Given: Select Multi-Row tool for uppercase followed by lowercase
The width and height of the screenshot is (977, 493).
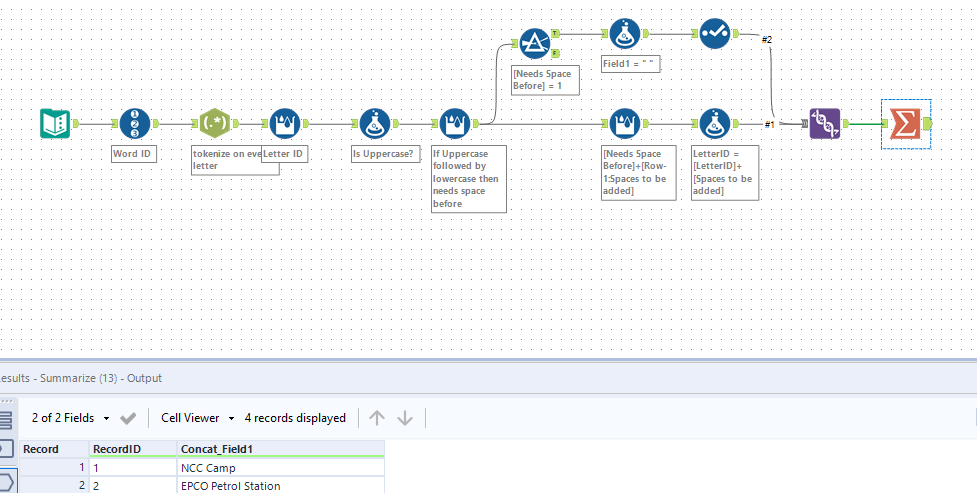Looking at the screenshot, I should coord(455,123).
